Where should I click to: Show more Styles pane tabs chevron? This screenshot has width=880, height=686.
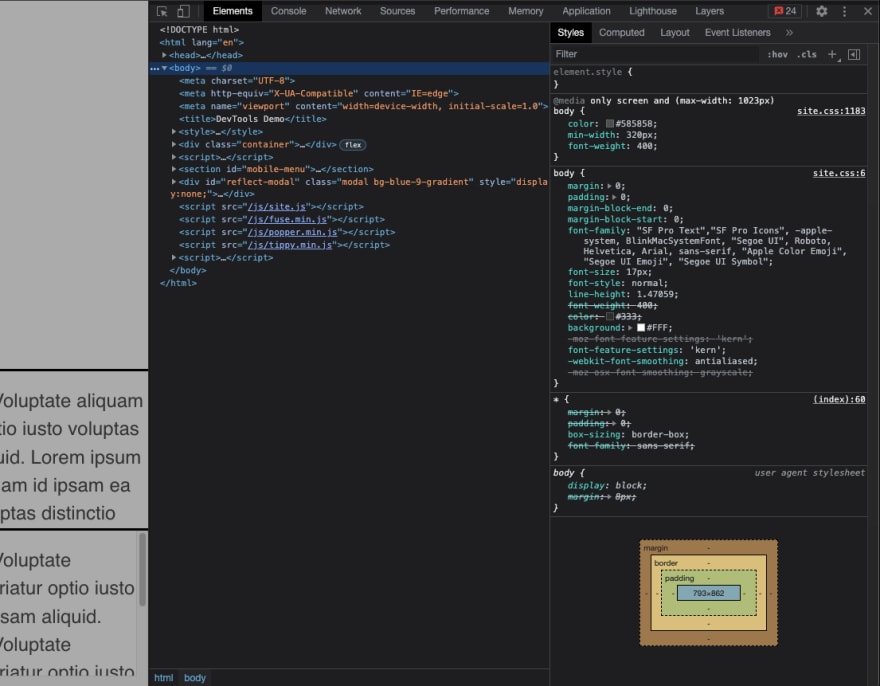(x=789, y=33)
